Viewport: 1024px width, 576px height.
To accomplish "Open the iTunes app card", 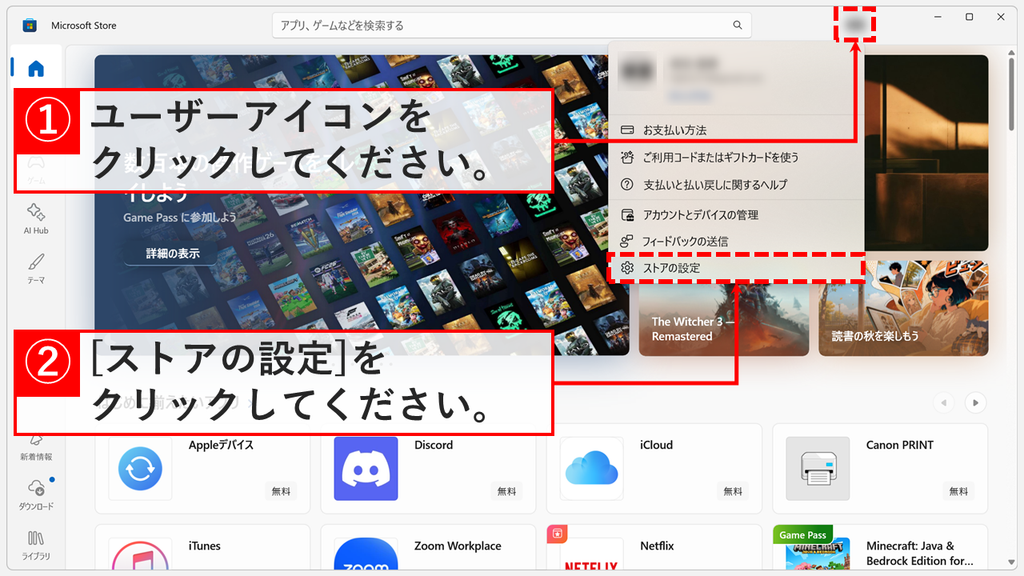I will (202, 547).
